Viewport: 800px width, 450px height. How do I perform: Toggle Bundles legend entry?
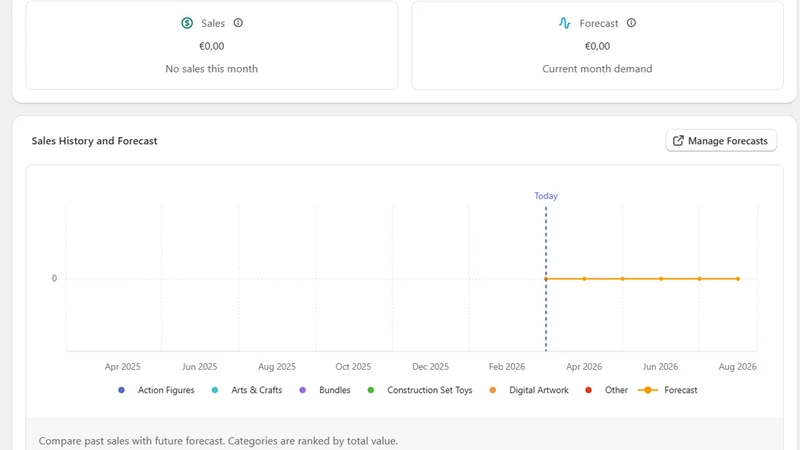pyautogui.click(x=325, y=390)
